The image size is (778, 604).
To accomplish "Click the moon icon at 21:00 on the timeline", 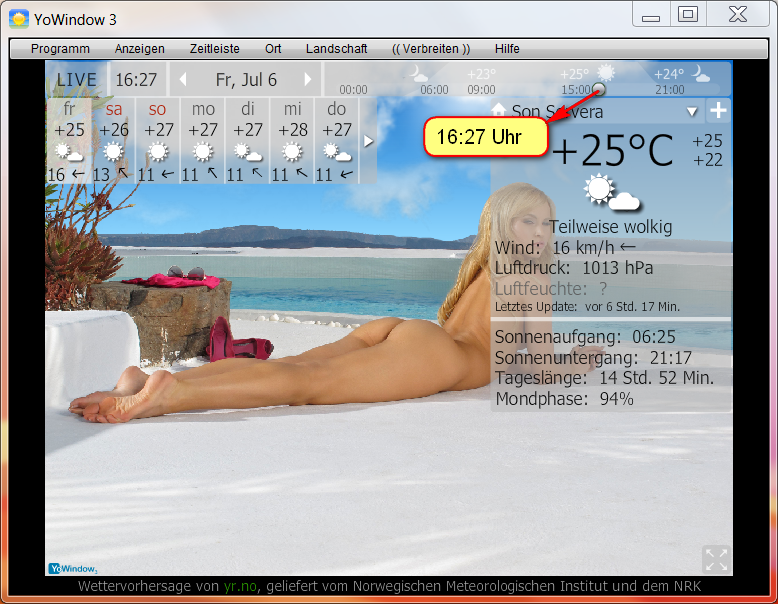I will tap(702, 73).
